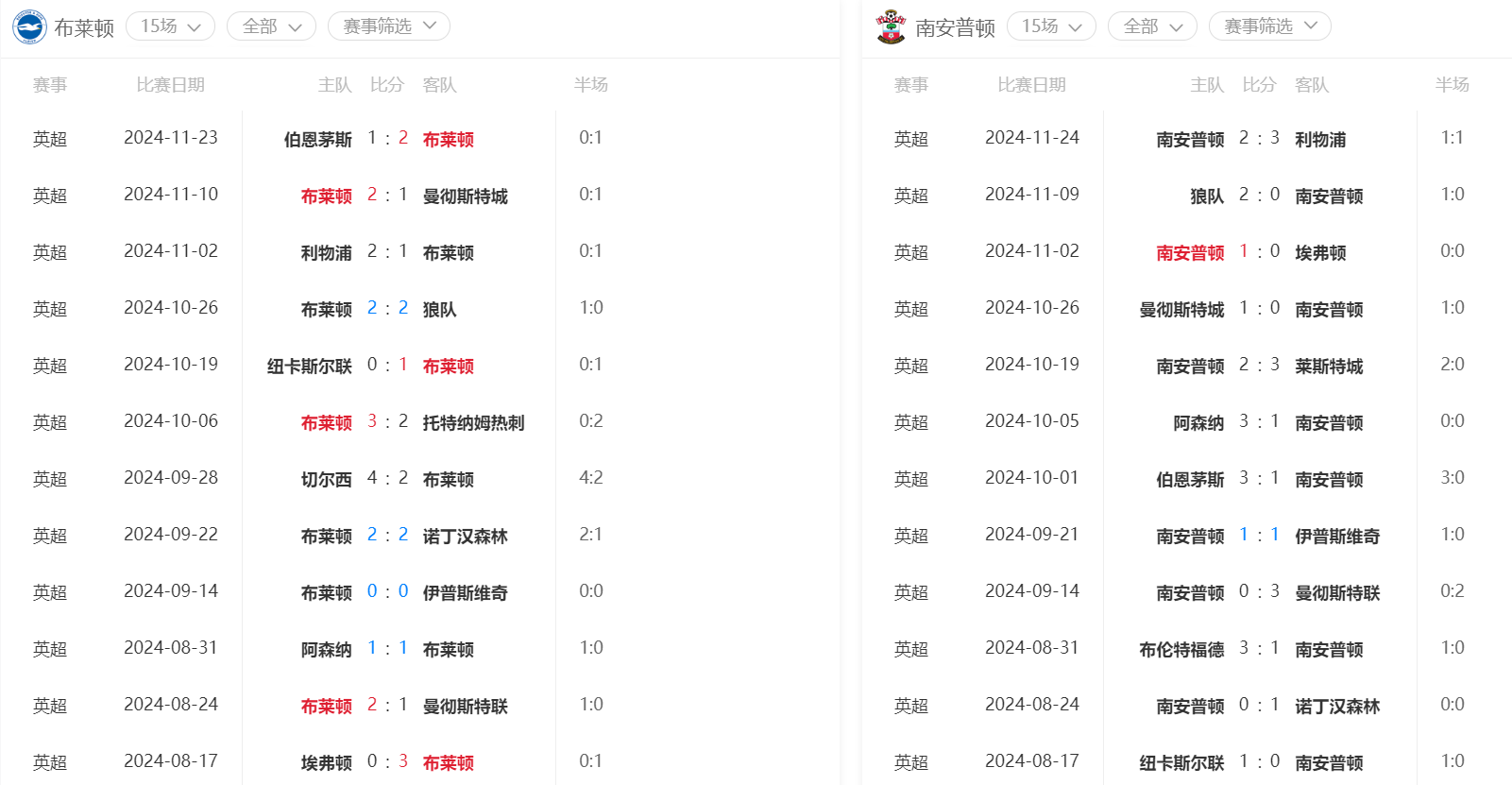
Task: Click 布伦特福德 in the 2024-08-31 match
Action: [x=1181, y=650]
